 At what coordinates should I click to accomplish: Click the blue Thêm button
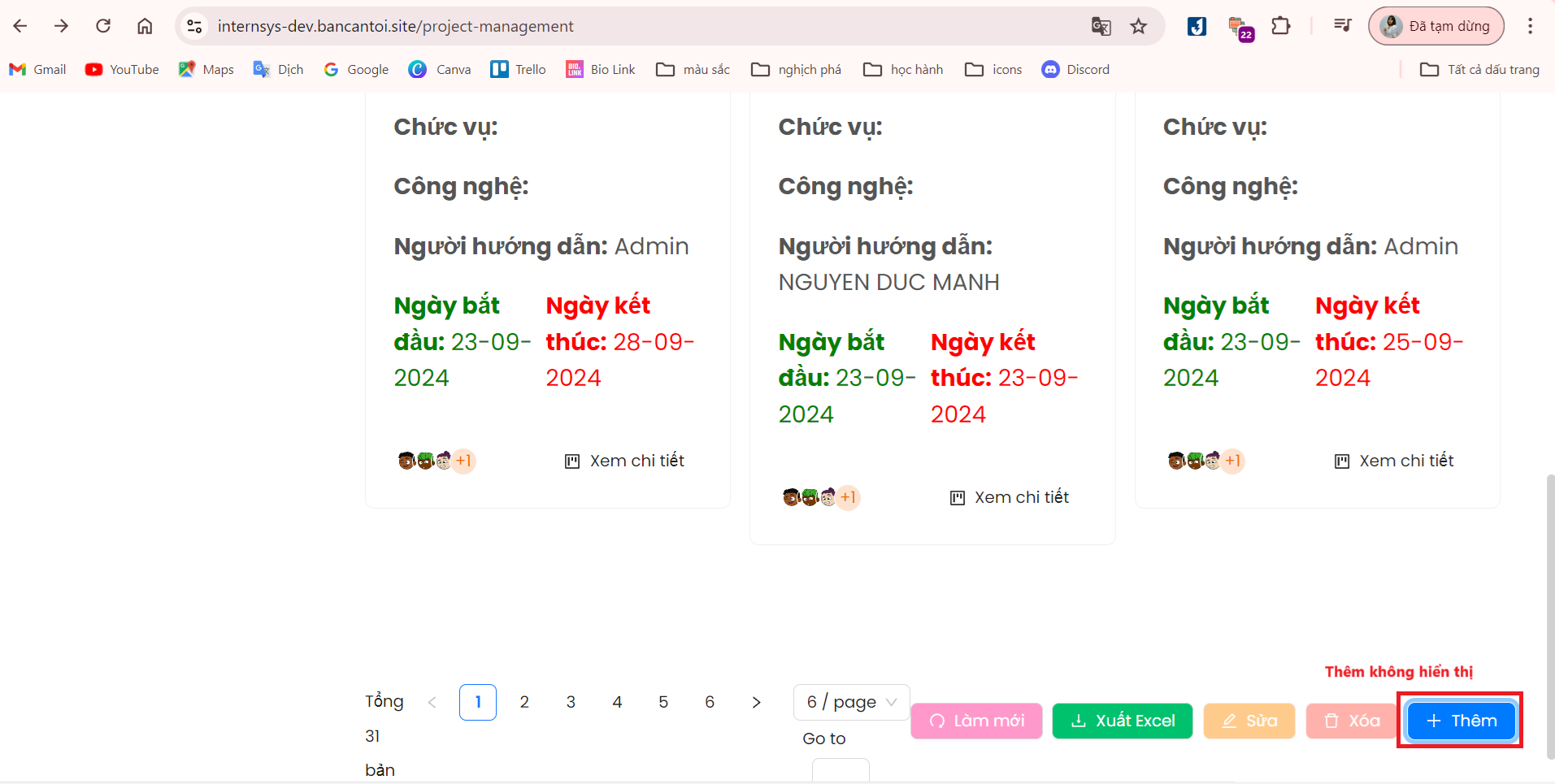pyautogui.click(x=1461, y=721)
